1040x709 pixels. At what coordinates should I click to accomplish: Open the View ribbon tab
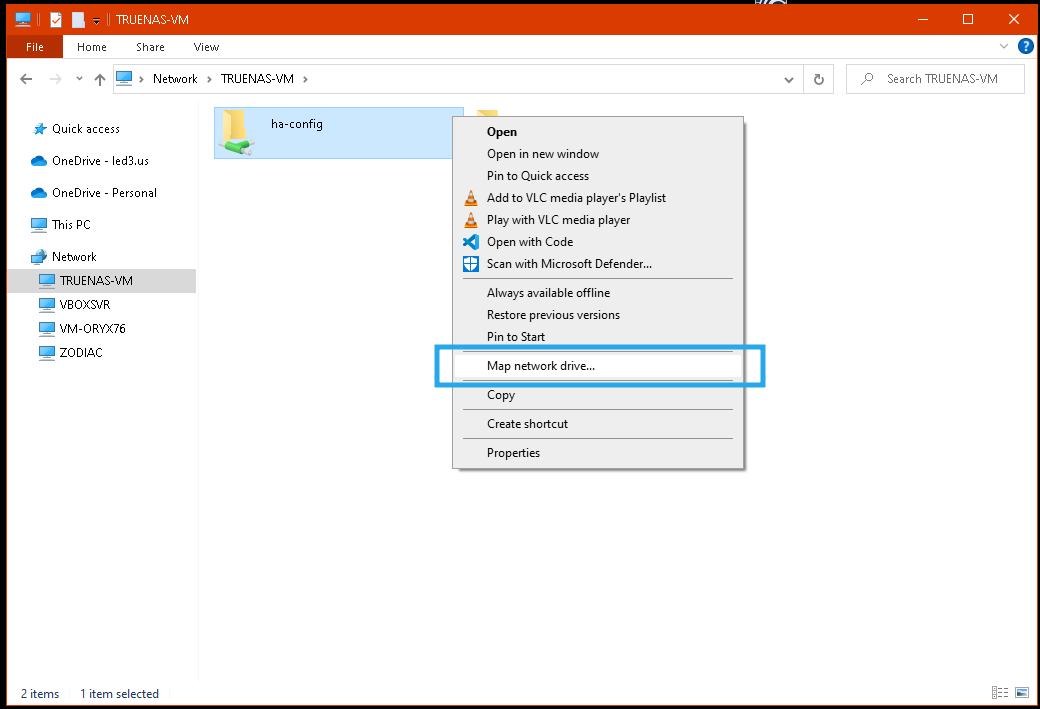pyautogui.click(x=206, y=47)
